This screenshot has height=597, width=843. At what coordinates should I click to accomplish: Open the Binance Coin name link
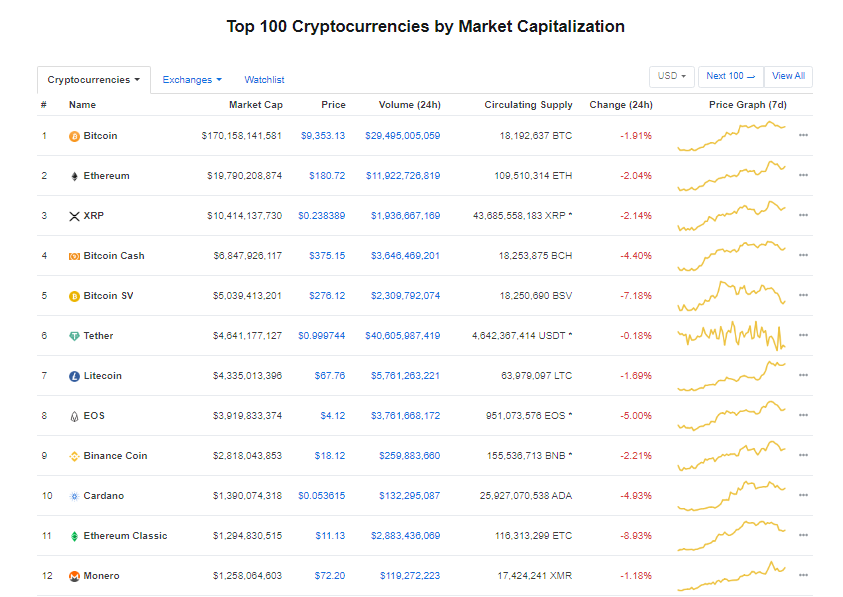[x=115, y=456]
